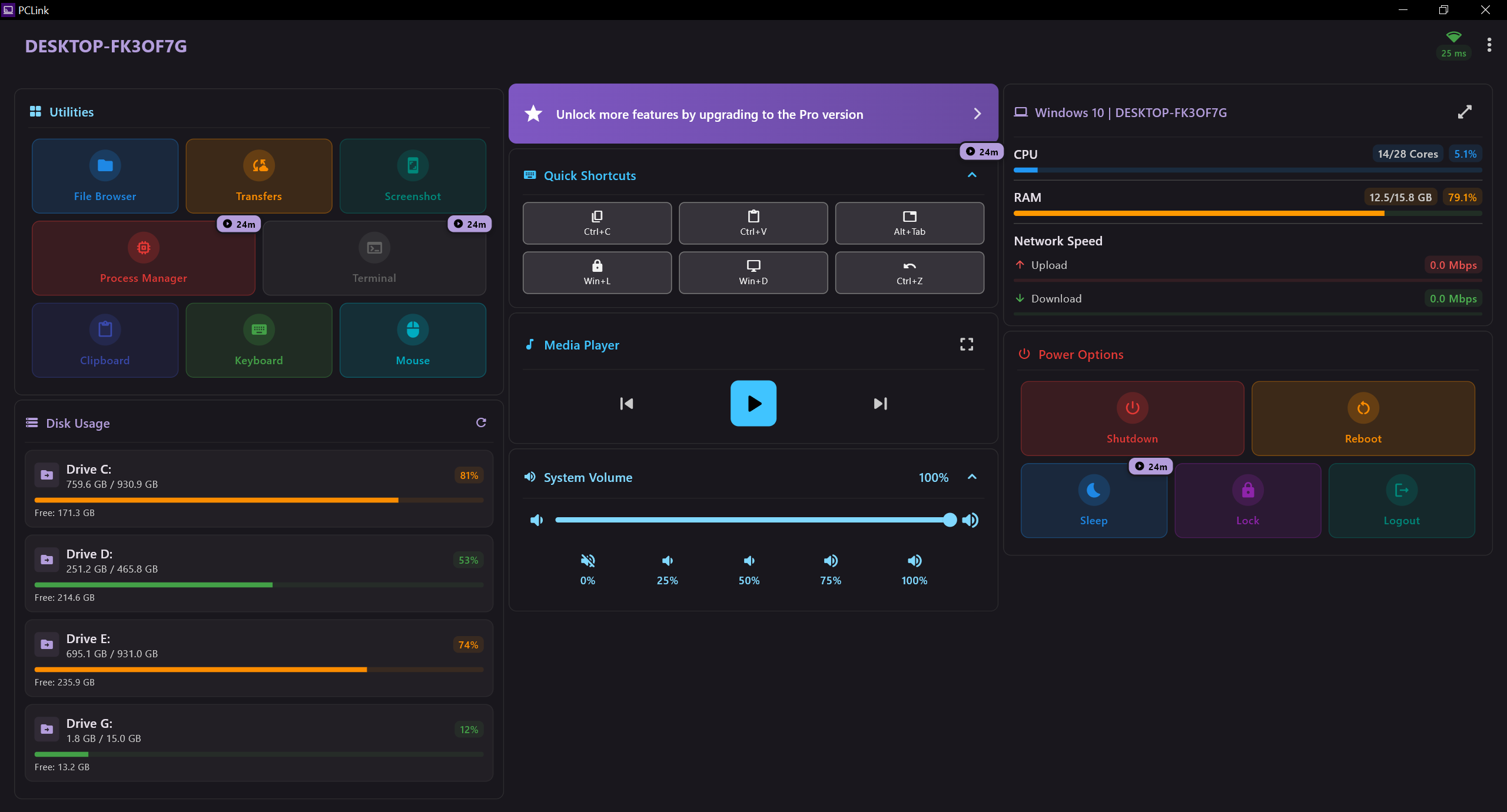The width and height of the screenshot is (1507, 812).
Task: Open the File Browser utility
Action: click(105, 176)
